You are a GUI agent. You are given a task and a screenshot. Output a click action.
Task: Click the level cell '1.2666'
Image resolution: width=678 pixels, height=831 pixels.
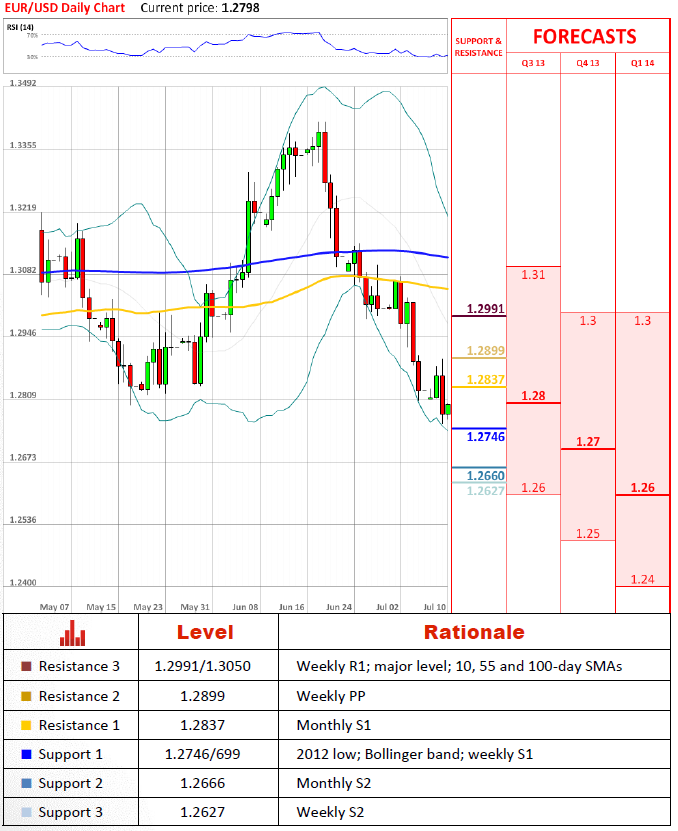pyautogui.click(x=202, y=783)
